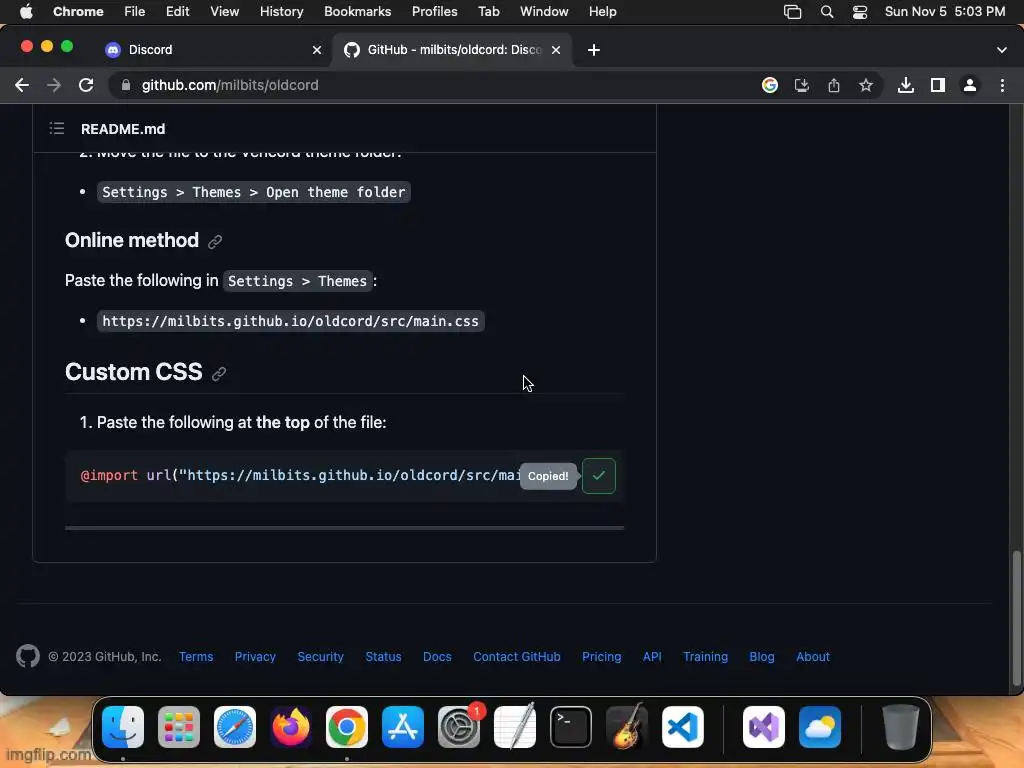The image size is (1024, 768).
Task: Open TextEdit from the dock
Action: (515, 727)
